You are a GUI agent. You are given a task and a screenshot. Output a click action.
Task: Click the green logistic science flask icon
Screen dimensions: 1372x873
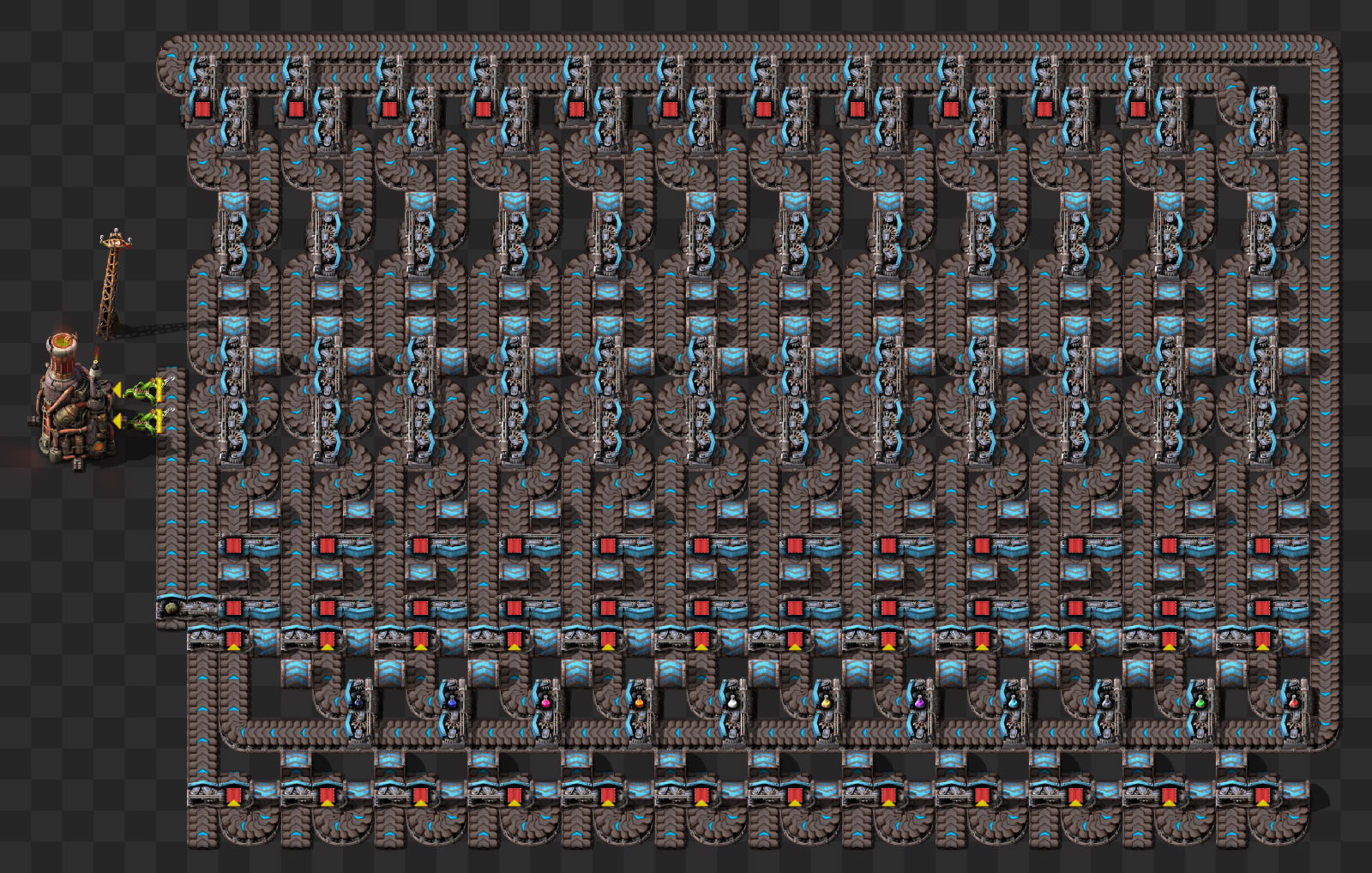pyautogui.click(x=1200, y=701)
